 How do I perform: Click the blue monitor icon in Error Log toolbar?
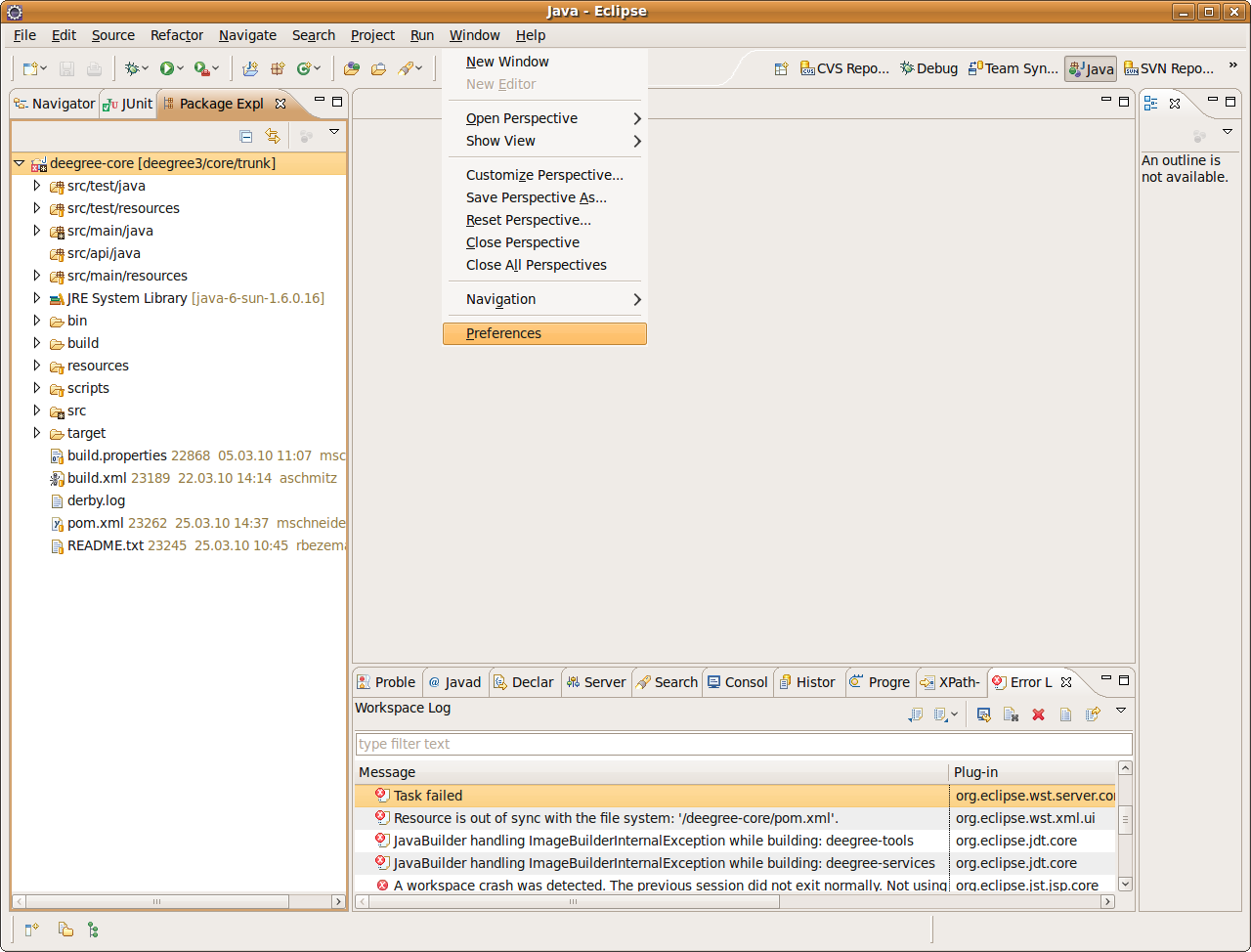tap(984, 714)
